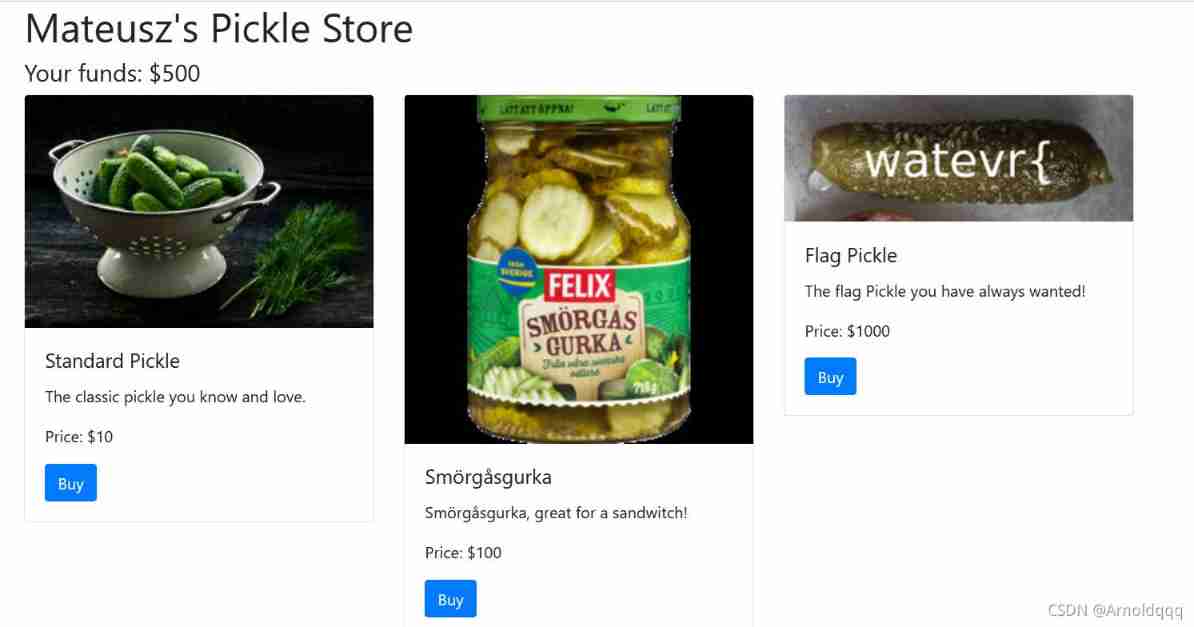Screen dimensions: 1194x627
Task: Open the Felix Smörgåsgurka jar image
Action: click(x=579, y=269)
